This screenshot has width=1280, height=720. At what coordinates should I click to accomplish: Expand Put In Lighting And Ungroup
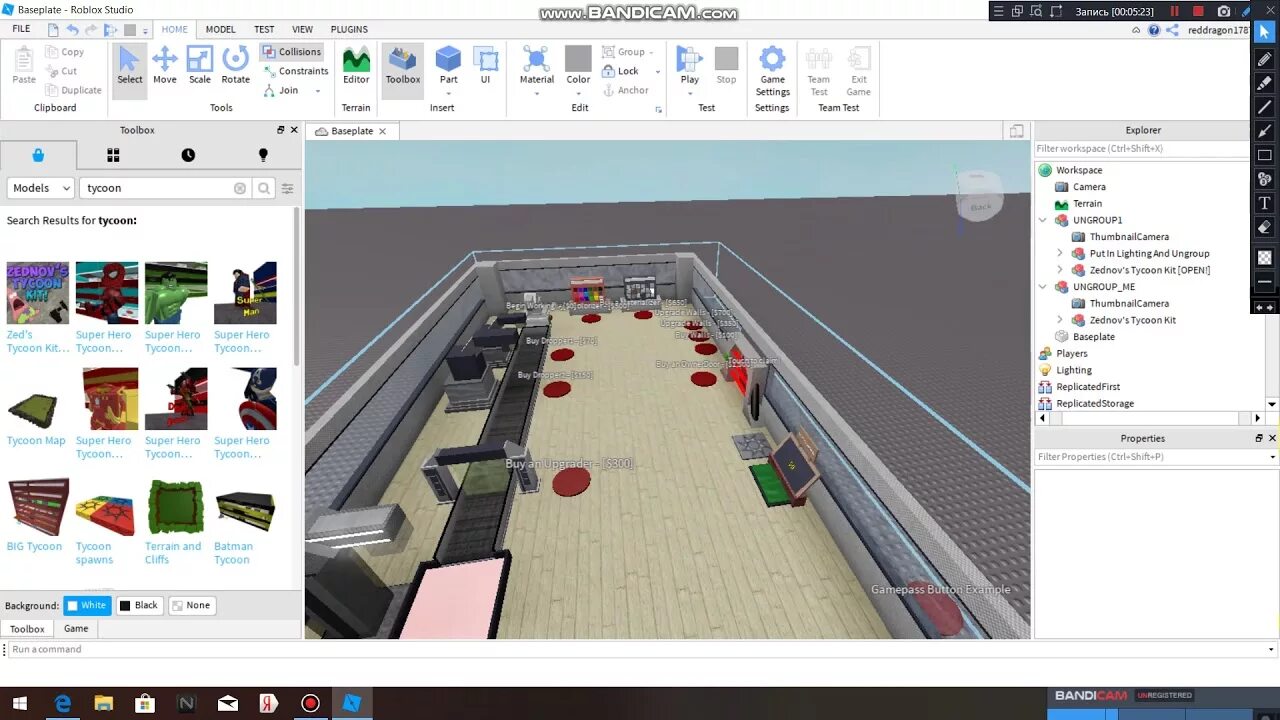1060,254
